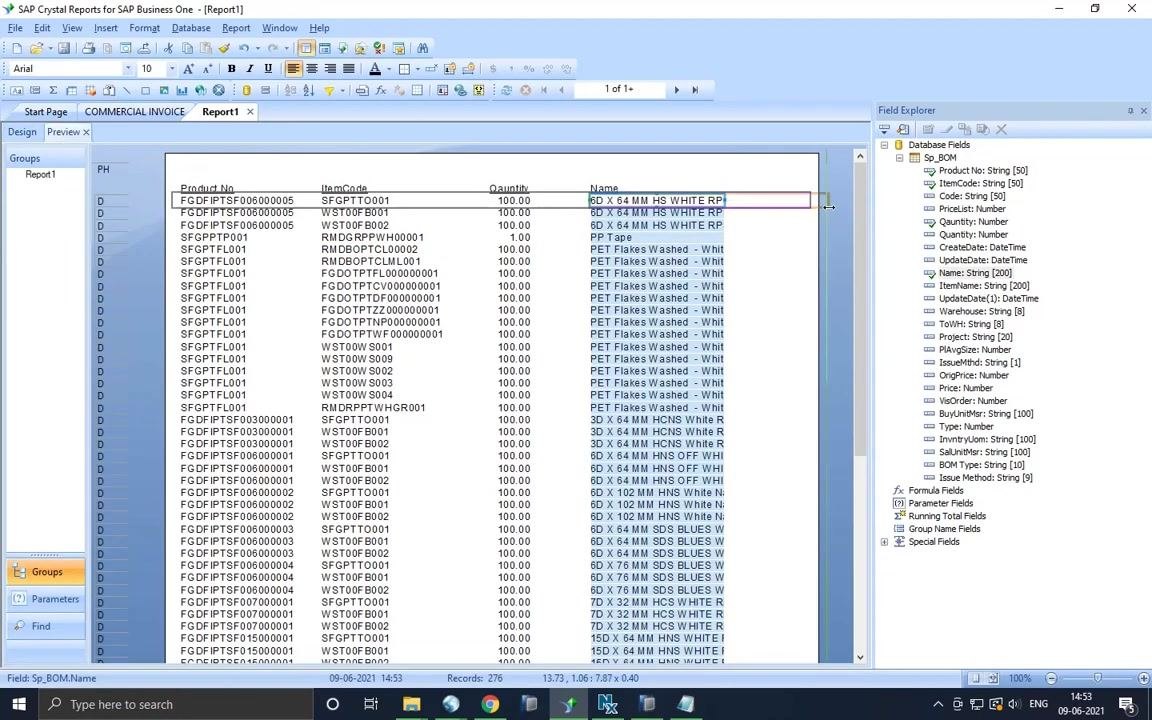
Task: Click the Format Painter brush icon
Action: pyautogui.click(x=224, y=48)
